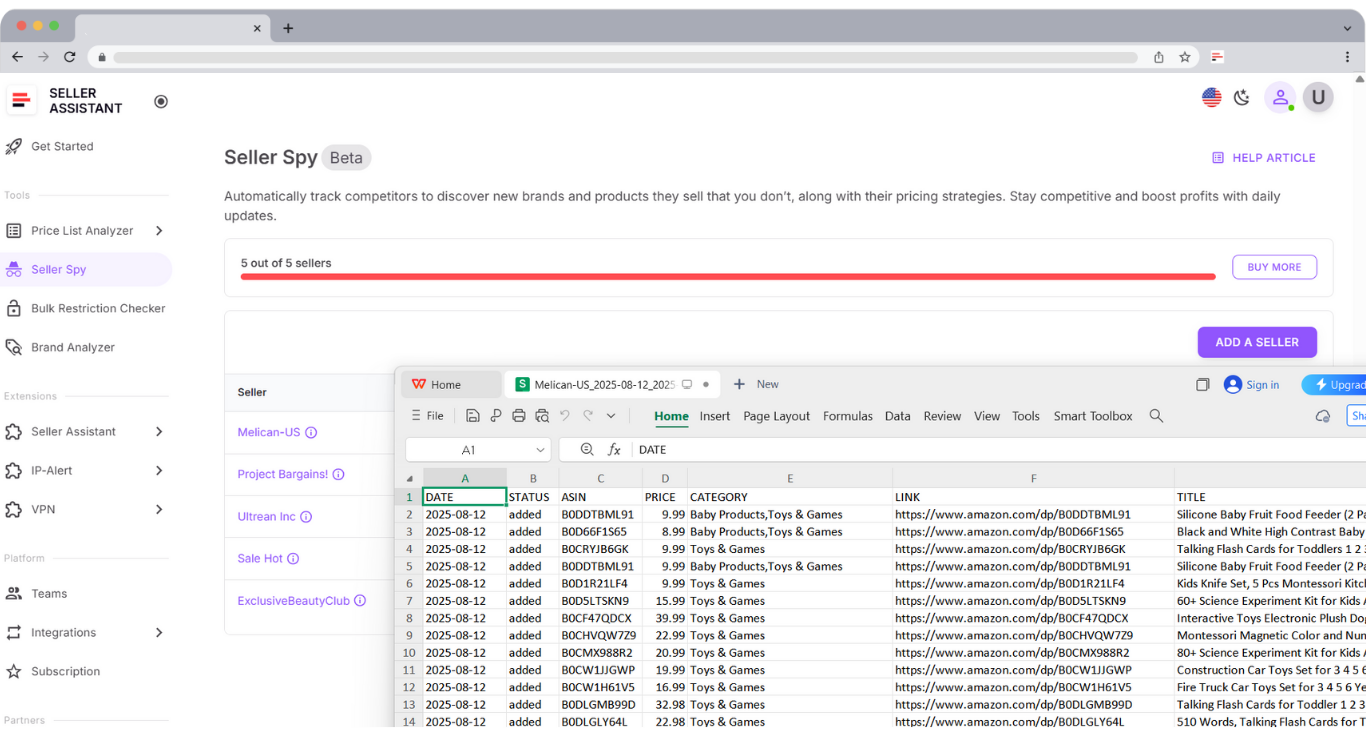This screenshot has height=732, width=1366.
Task: Click the Print icon in WPS toolbar
Action: pyautogui.click(x=518, y=416)
